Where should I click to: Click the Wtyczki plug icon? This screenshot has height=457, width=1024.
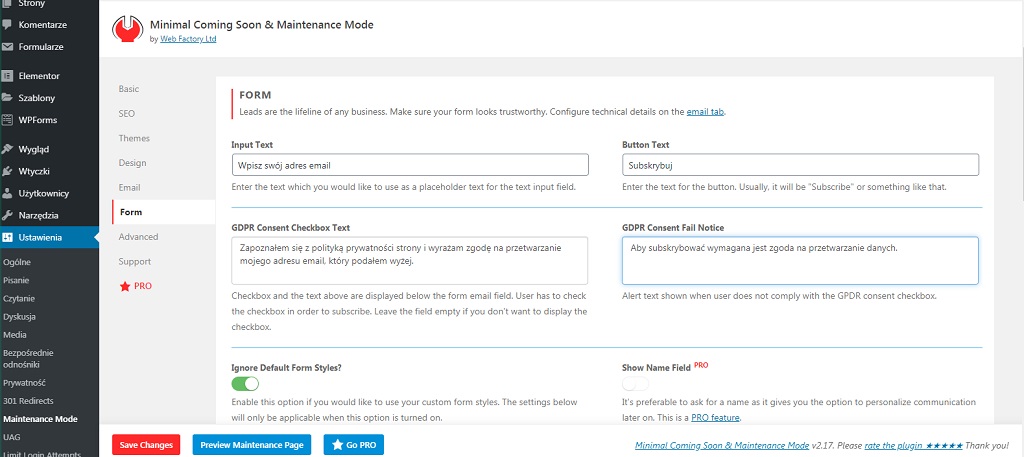7,171
